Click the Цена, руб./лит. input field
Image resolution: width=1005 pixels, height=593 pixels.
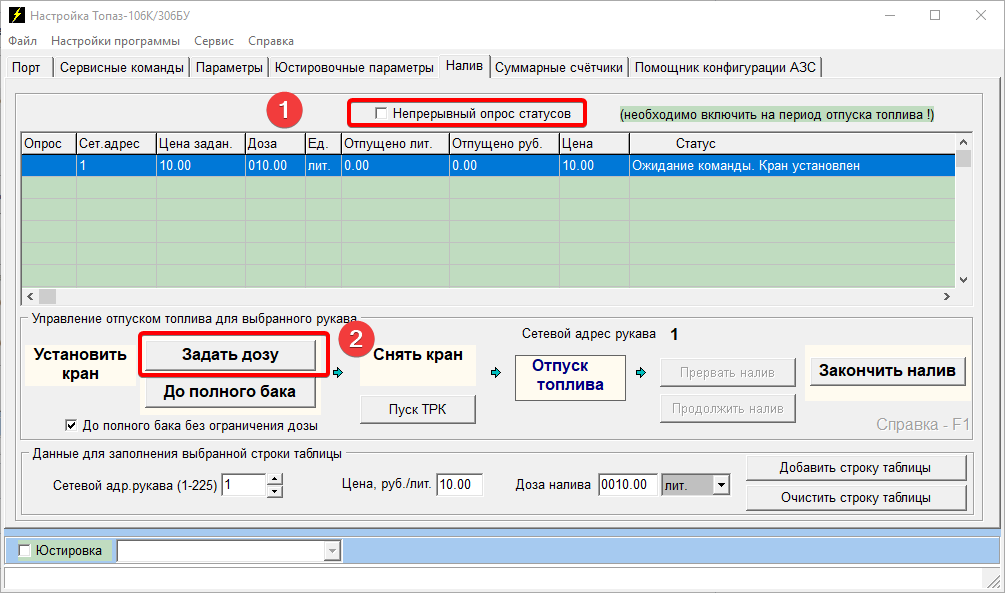pyautogui.click(x=460, y=485)
